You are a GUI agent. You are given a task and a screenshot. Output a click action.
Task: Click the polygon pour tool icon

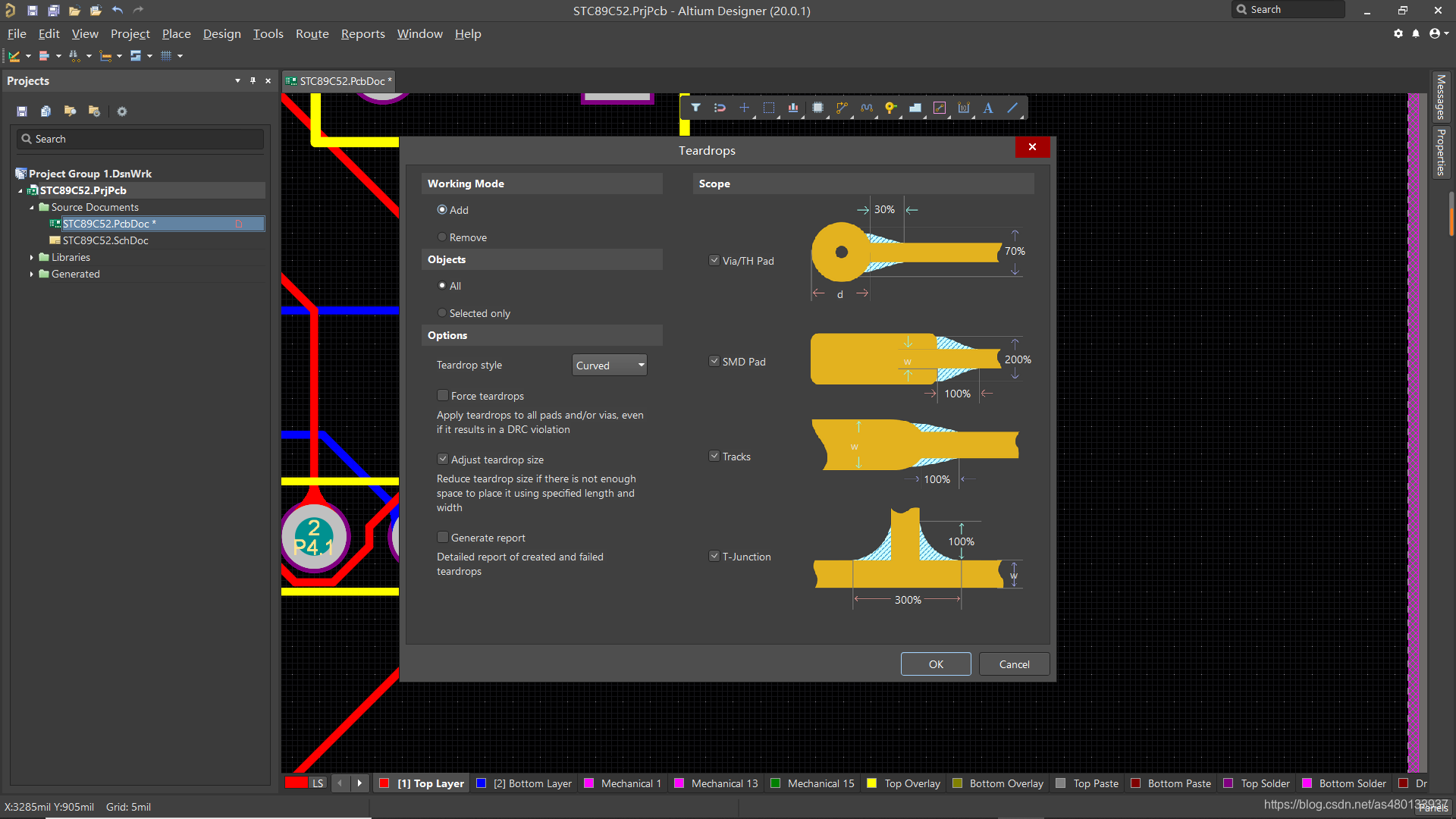915,108
